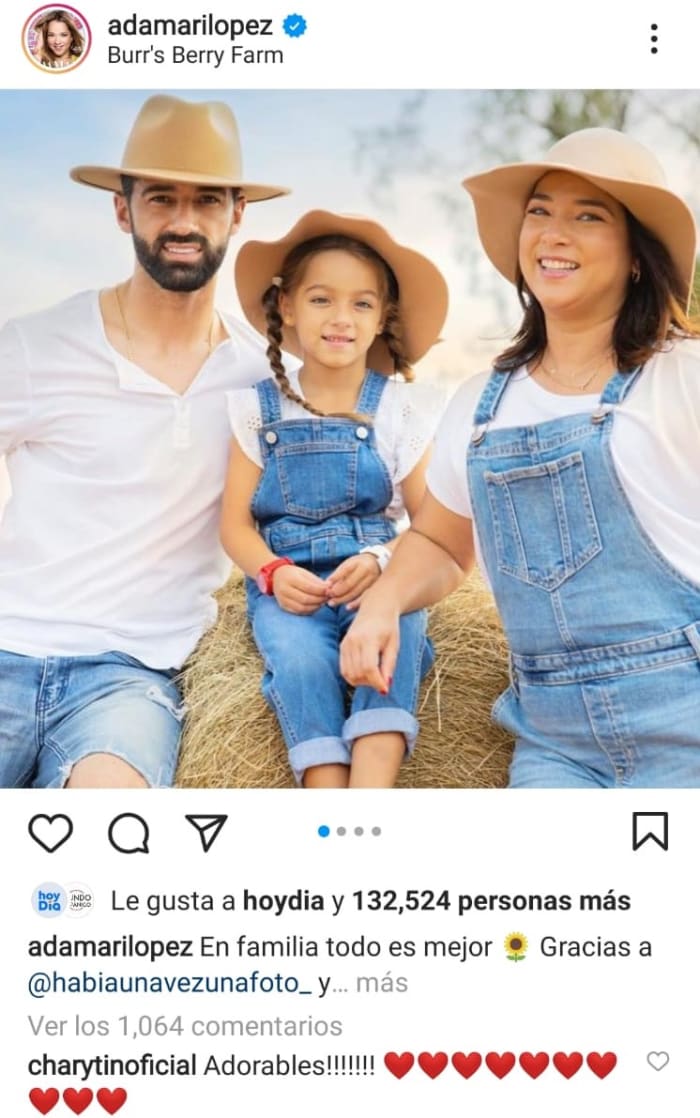Viewport: 700px width, 1118px height.
Task: Jump to the last carousel dot
Action: click(x=376, y=831)
